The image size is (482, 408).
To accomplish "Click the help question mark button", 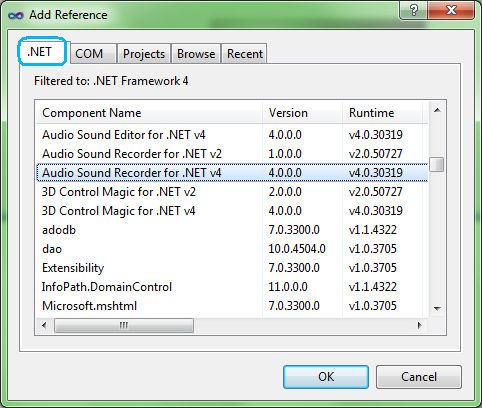I will click(414, 10).
